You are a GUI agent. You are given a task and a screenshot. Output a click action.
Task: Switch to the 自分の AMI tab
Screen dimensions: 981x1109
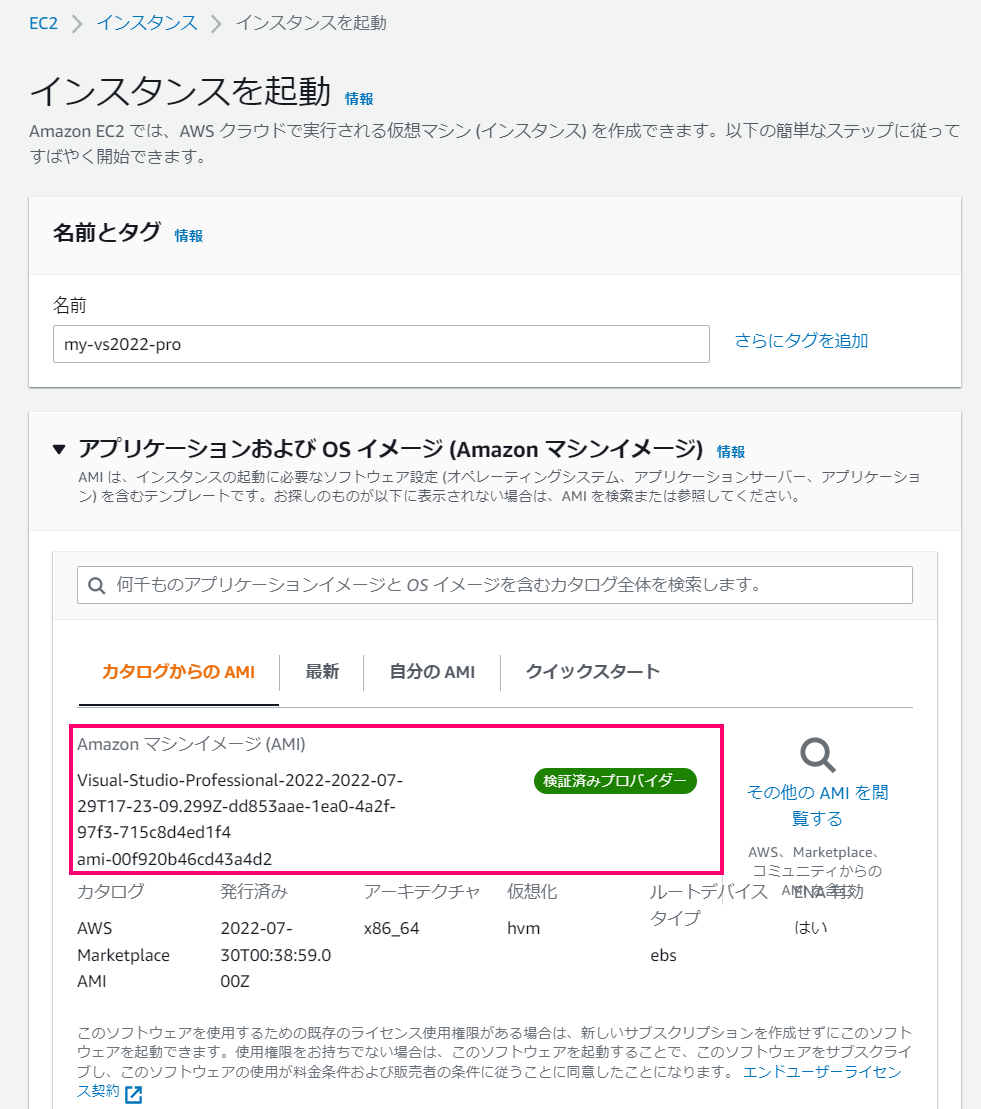click(x=432, y=672)
